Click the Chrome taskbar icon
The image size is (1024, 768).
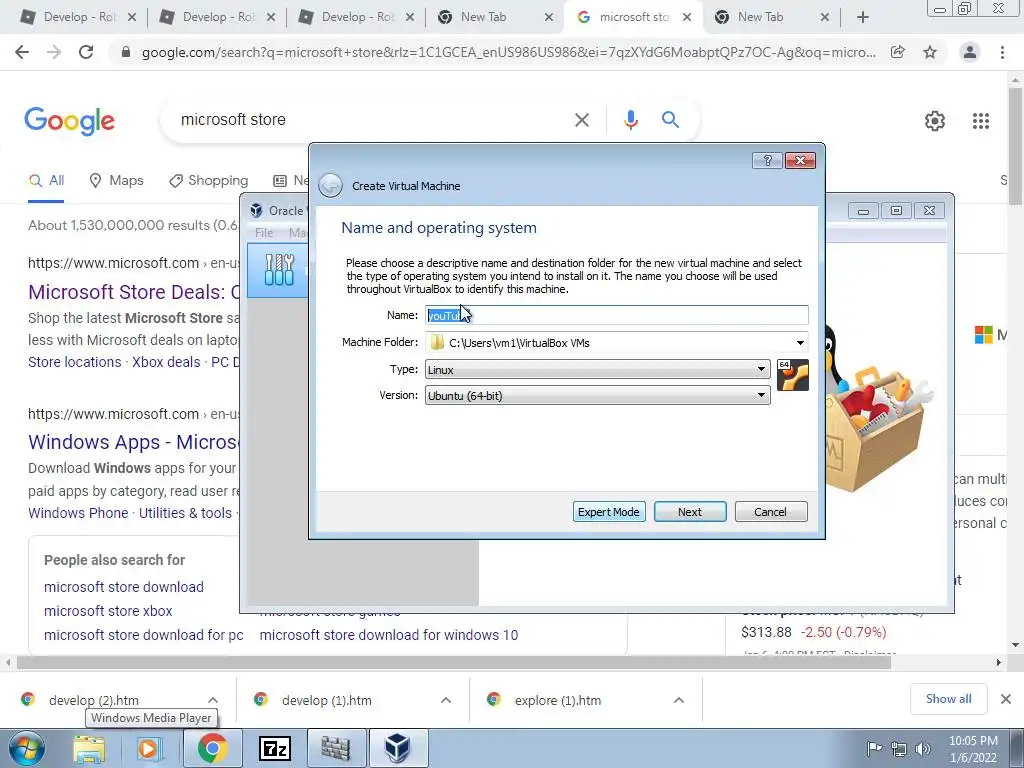[x=212, y=748]
